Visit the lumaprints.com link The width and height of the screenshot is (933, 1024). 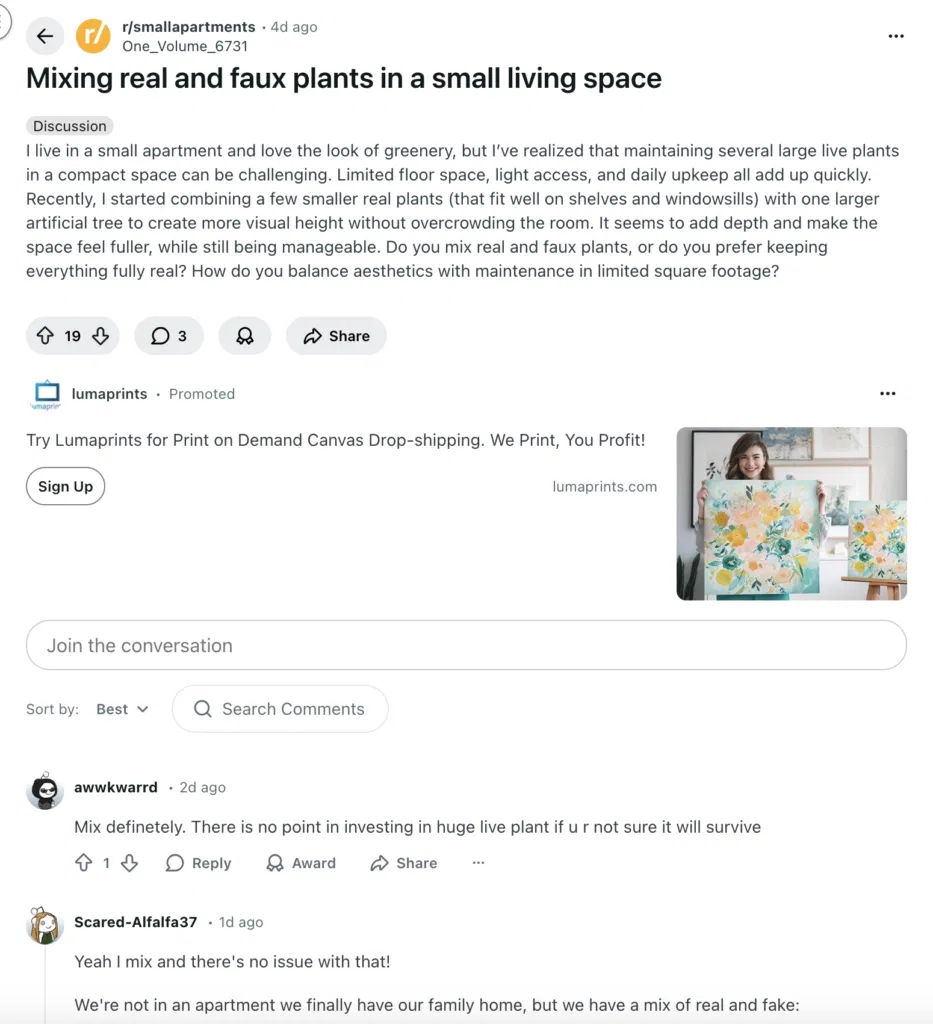click(604, 486)
